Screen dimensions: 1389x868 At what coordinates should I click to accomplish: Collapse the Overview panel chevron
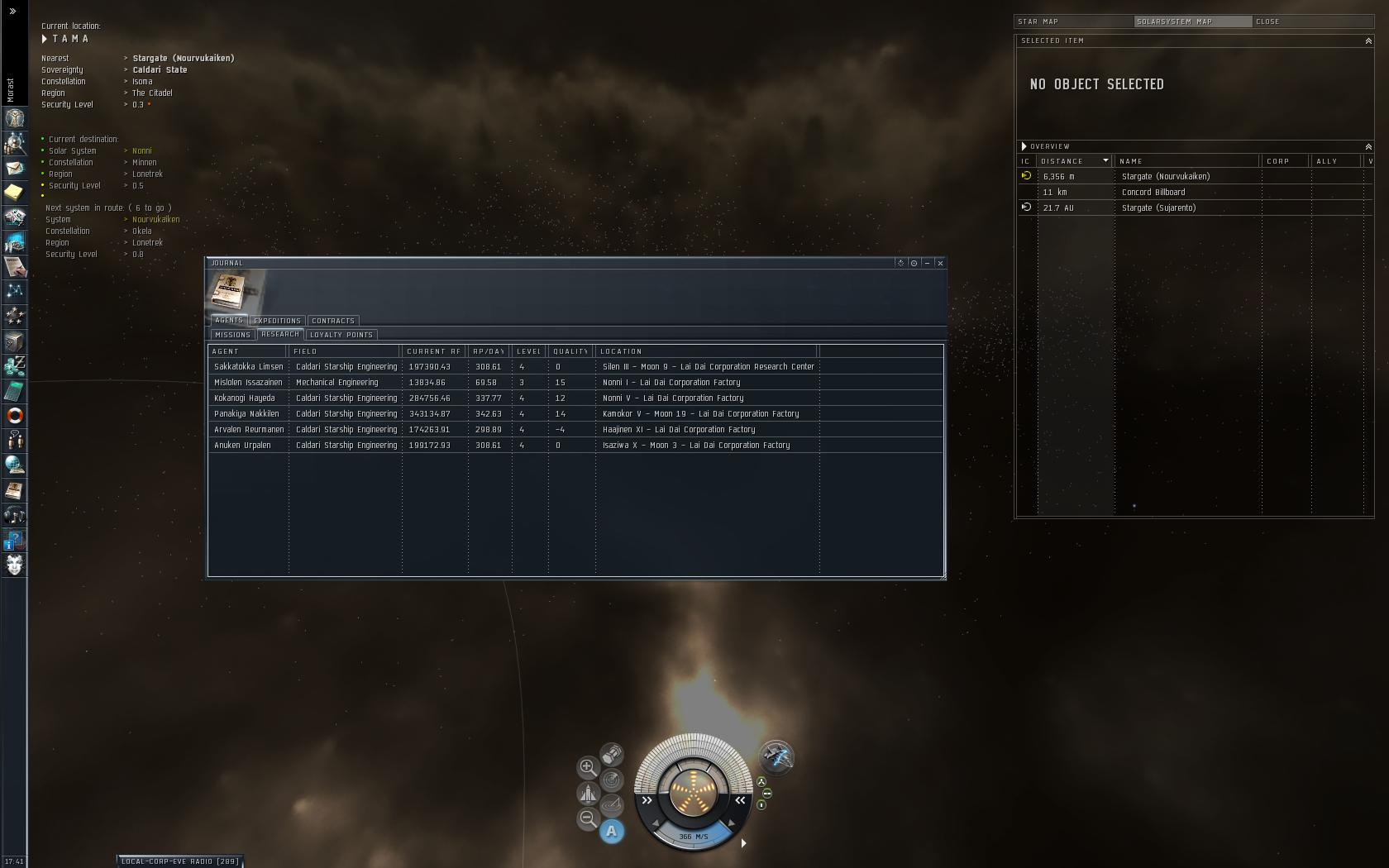point(1368,146)
